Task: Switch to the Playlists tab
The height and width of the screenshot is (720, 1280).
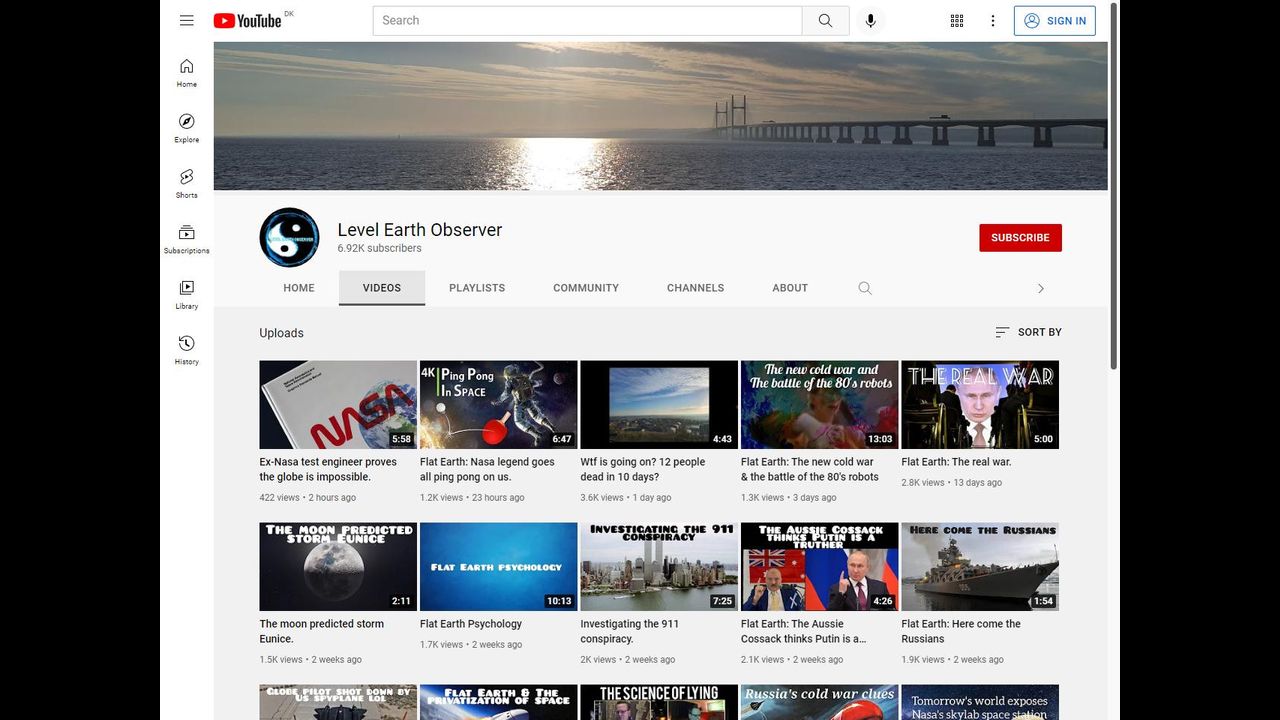Action: [x=477, y=288]
